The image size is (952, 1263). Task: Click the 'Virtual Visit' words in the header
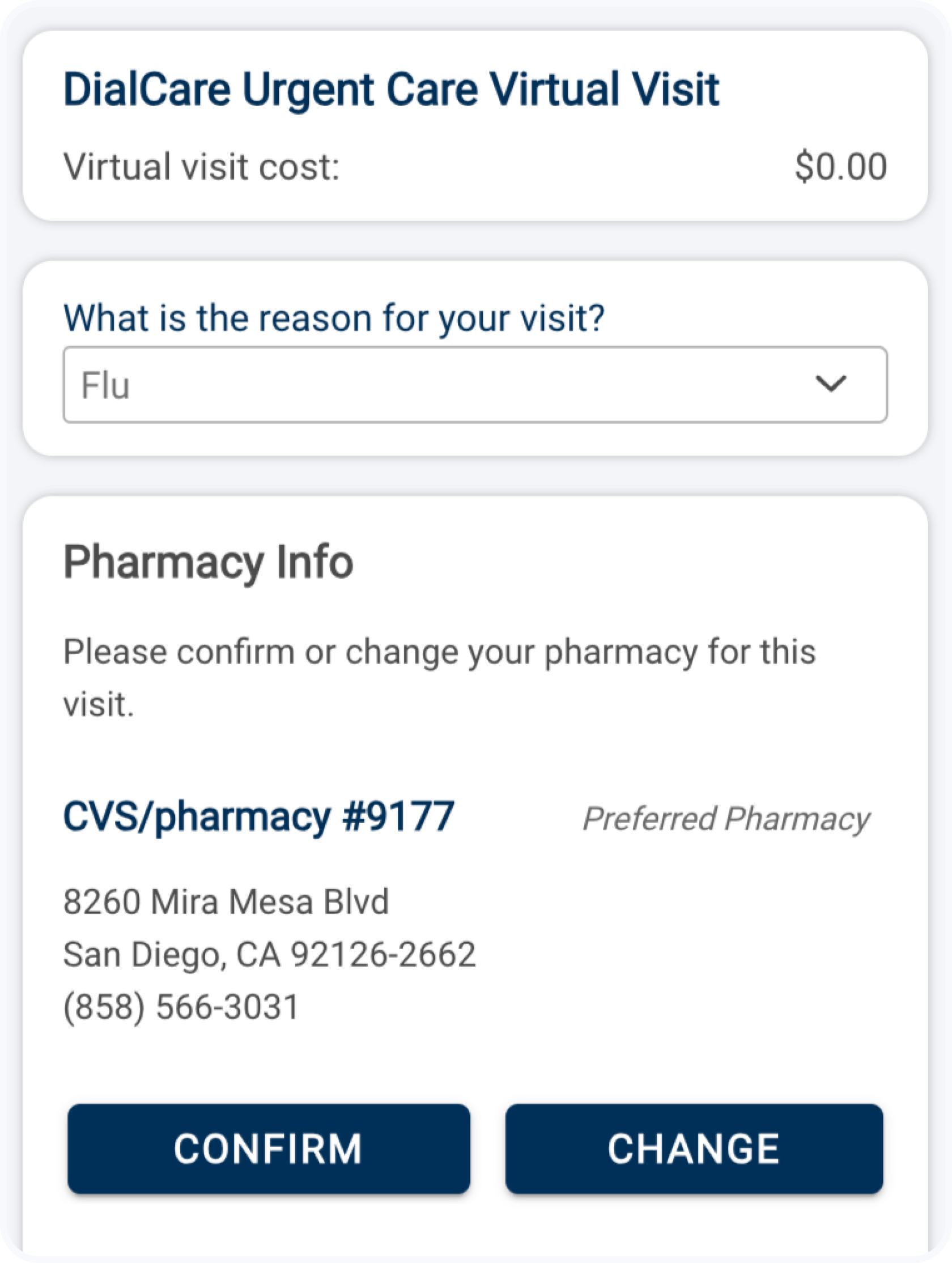(605, 90)
